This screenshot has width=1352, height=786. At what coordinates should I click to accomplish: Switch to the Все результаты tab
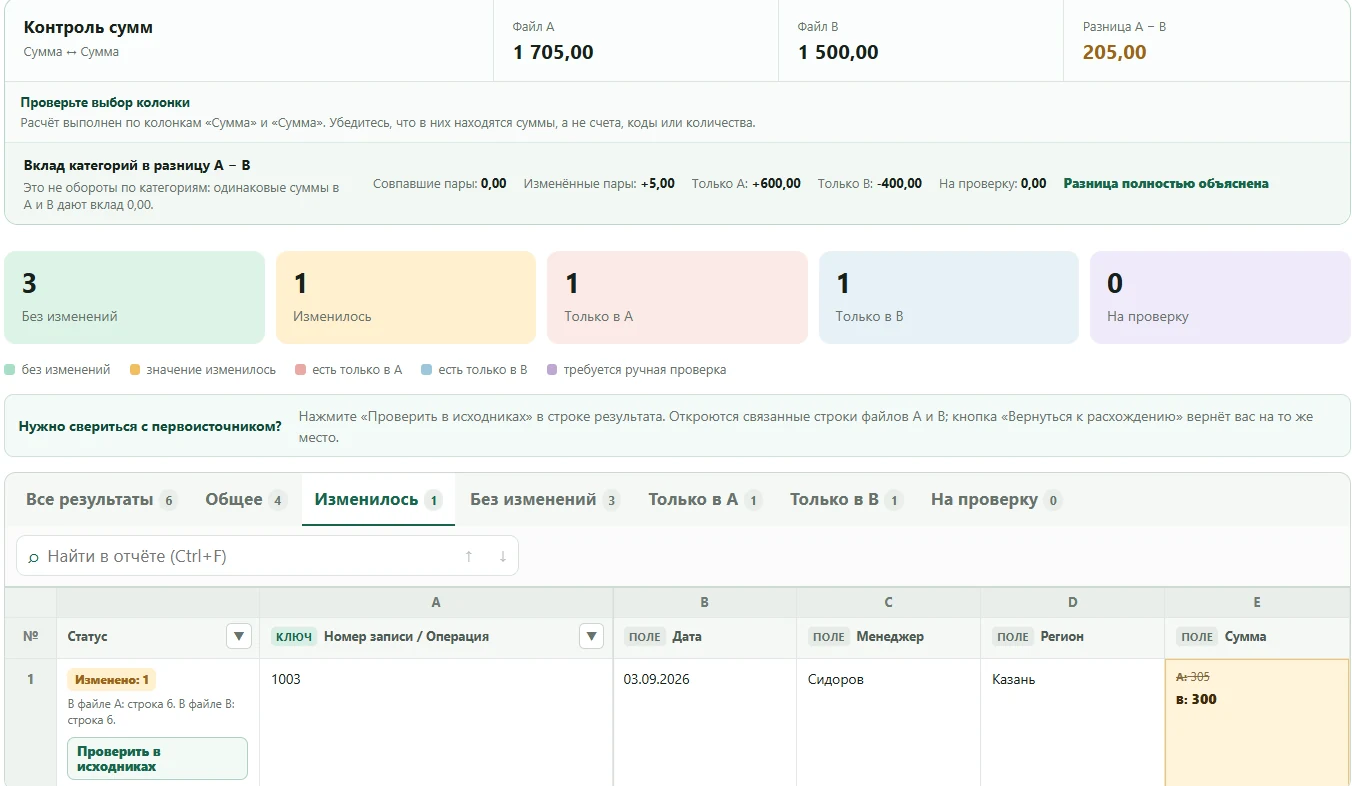pyautogui.click(x=101, y=499)
